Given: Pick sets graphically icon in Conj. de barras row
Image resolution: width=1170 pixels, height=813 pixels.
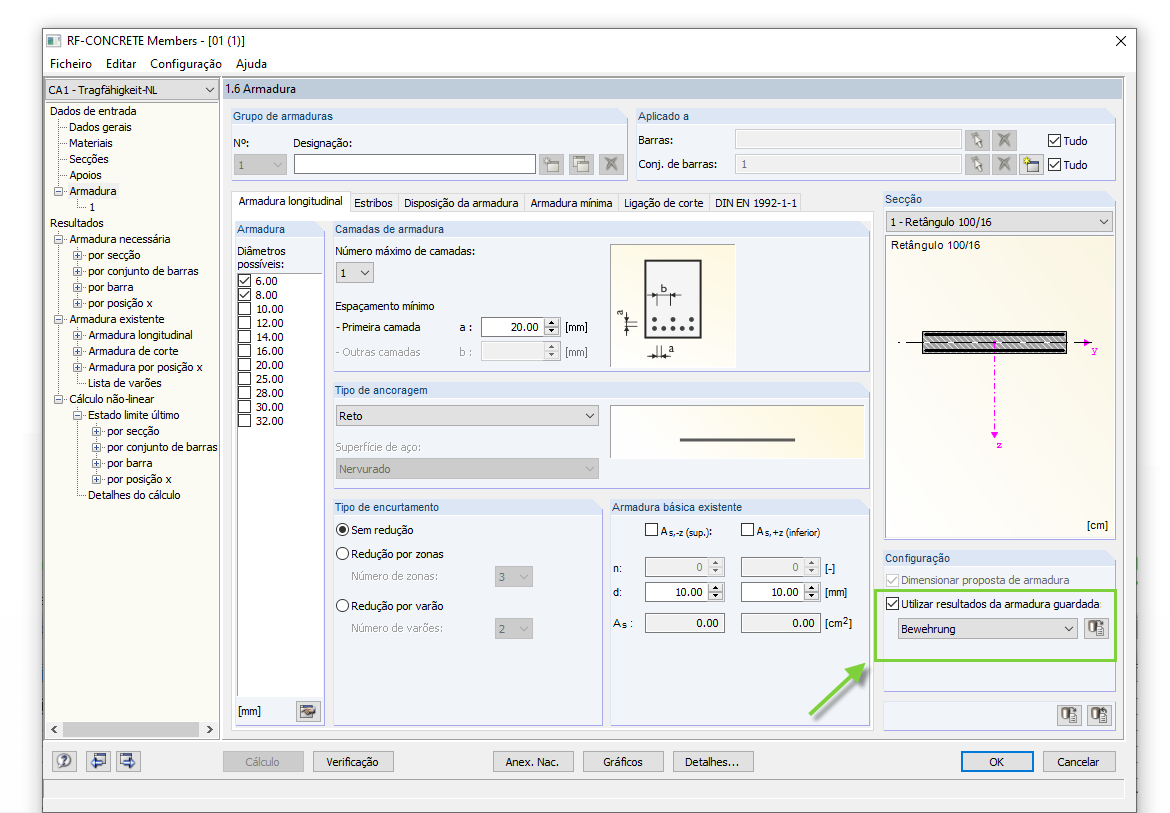Looking at the screenshot, I should point(977,164).
